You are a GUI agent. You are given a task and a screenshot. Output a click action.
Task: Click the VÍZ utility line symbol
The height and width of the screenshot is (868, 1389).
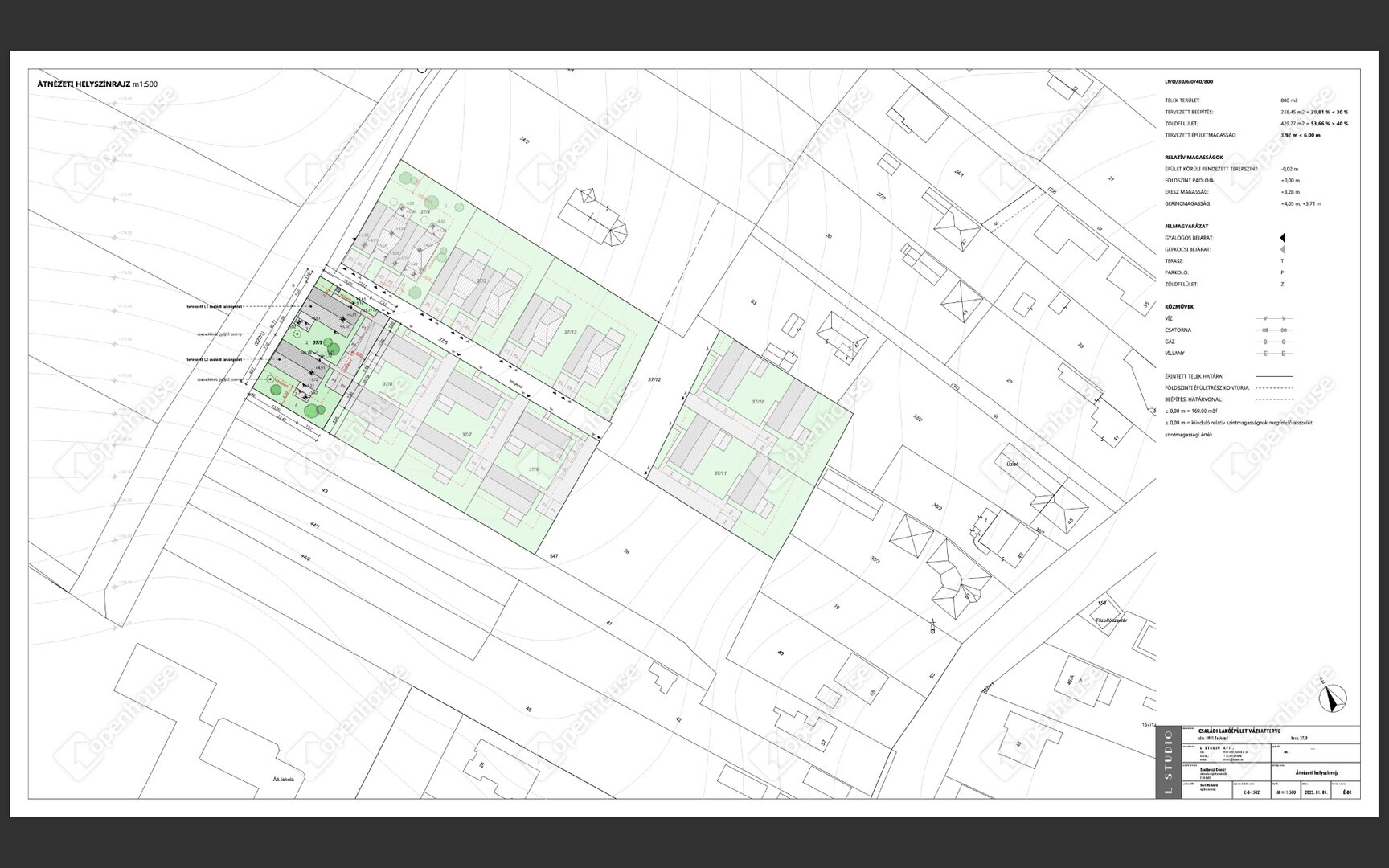pyautogui.click(x=1274, y=319)
